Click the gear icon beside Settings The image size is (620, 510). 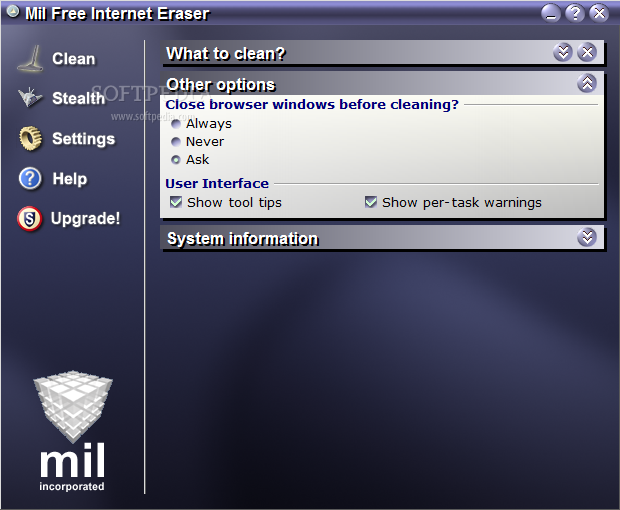point(30,138)
